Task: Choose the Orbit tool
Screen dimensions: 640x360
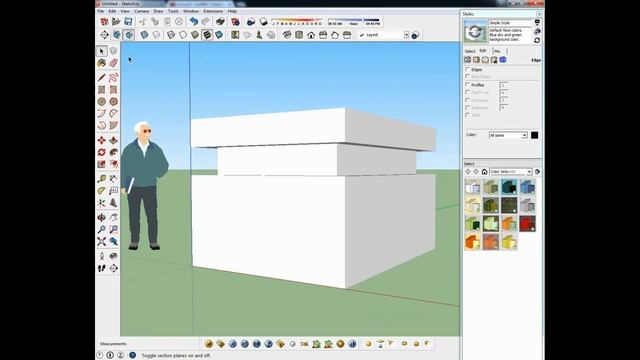Action: 102,218
